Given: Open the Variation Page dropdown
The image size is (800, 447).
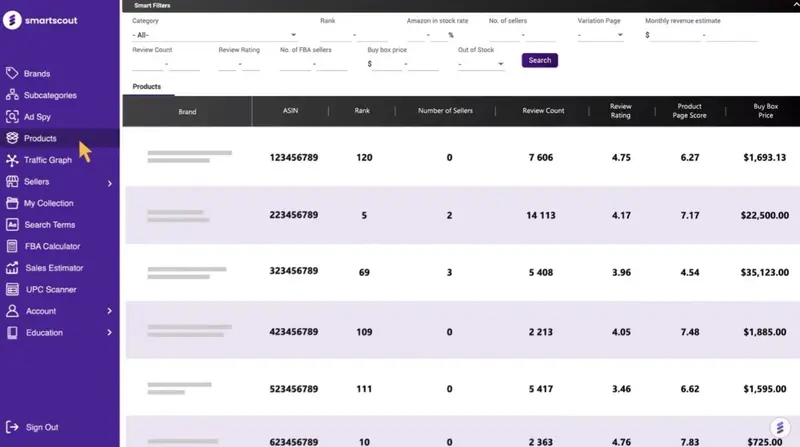Looking at the screenshot, I should pos(600,35).
